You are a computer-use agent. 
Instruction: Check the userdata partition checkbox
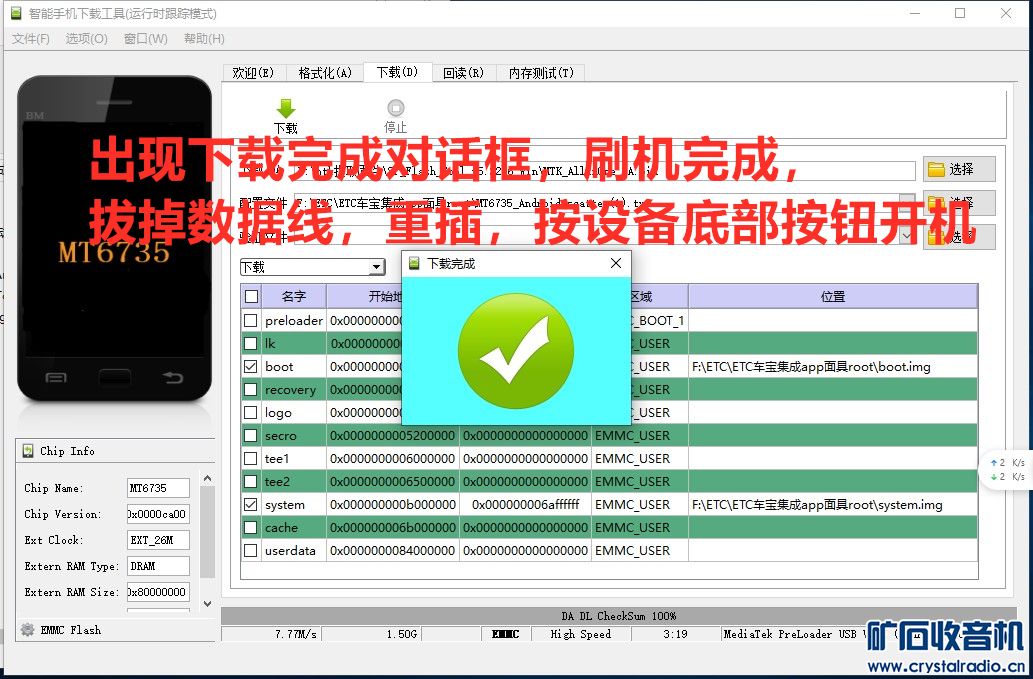[250, 551]
